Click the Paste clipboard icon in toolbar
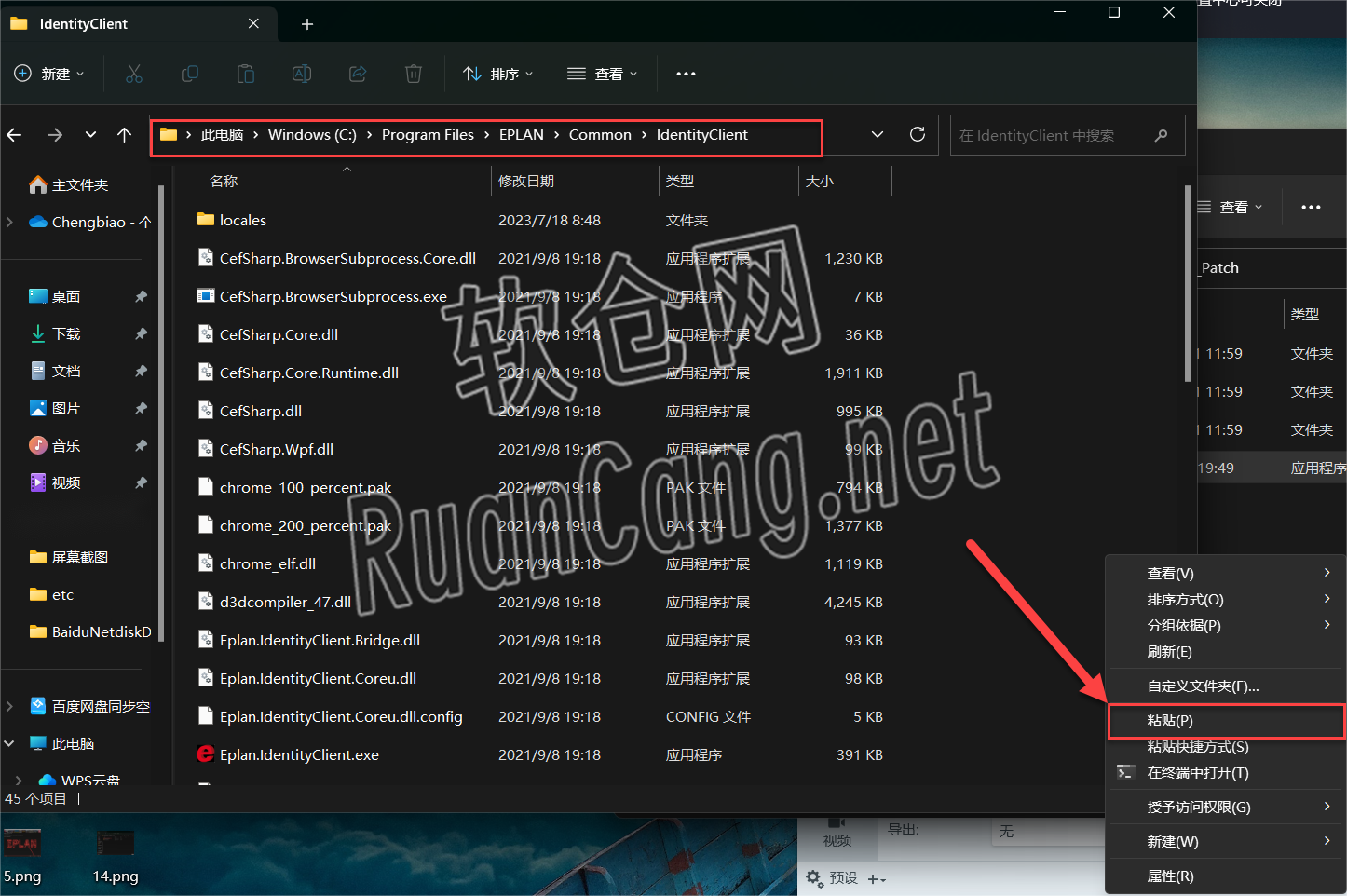 pyautogui.click(x=246, y=74)
